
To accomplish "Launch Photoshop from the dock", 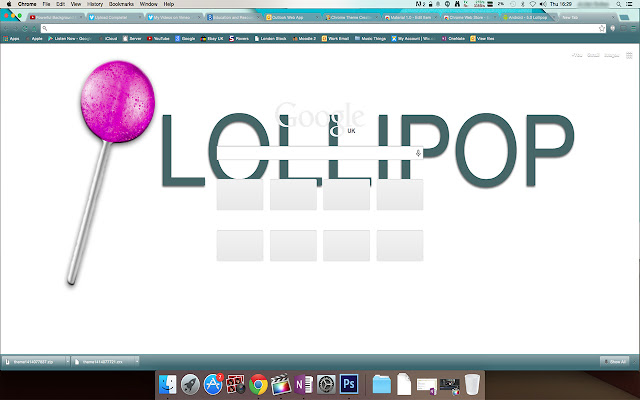I will 350,383.
